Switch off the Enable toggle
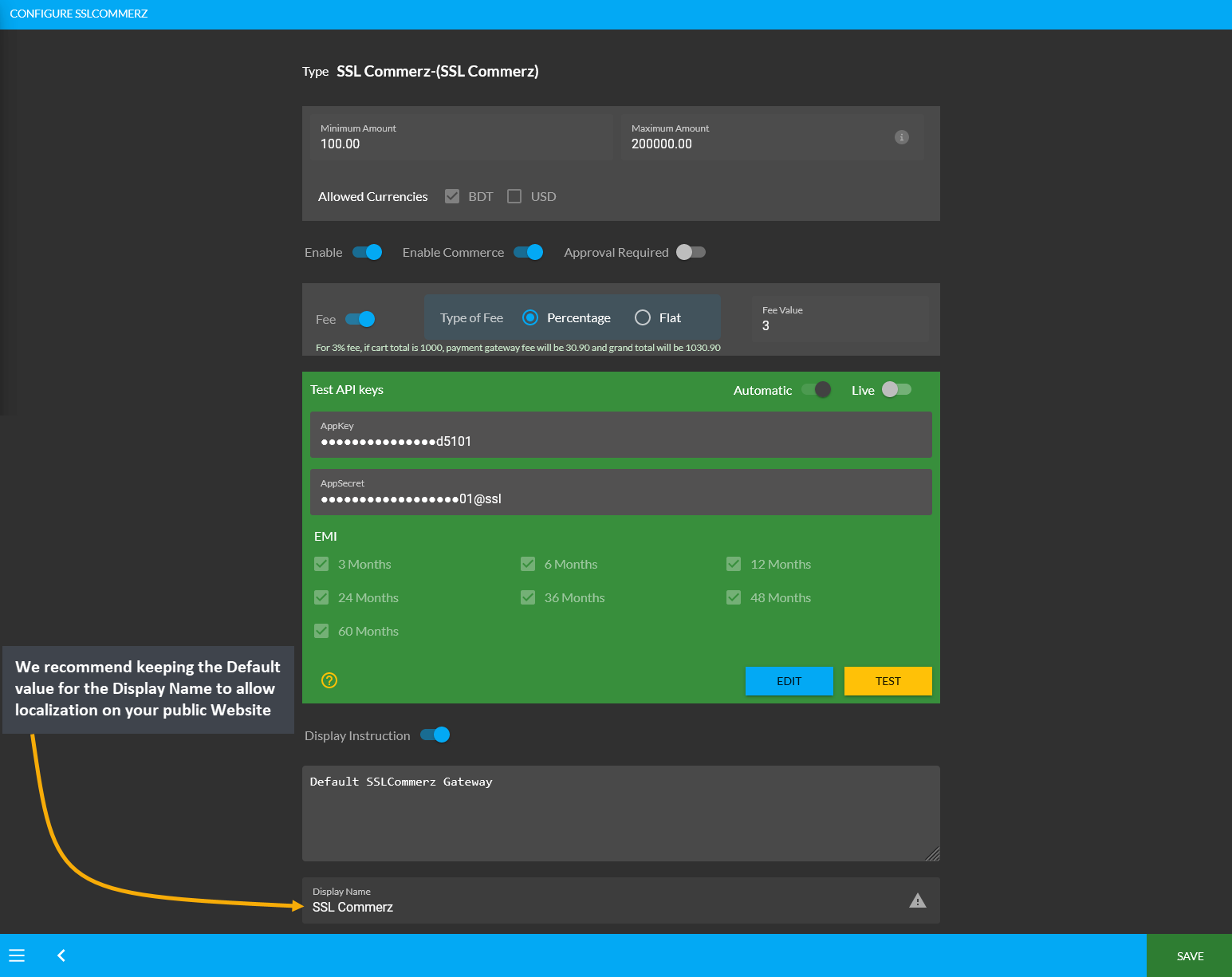The width and height of the screenshot is (1232, 977). (368, 252)
